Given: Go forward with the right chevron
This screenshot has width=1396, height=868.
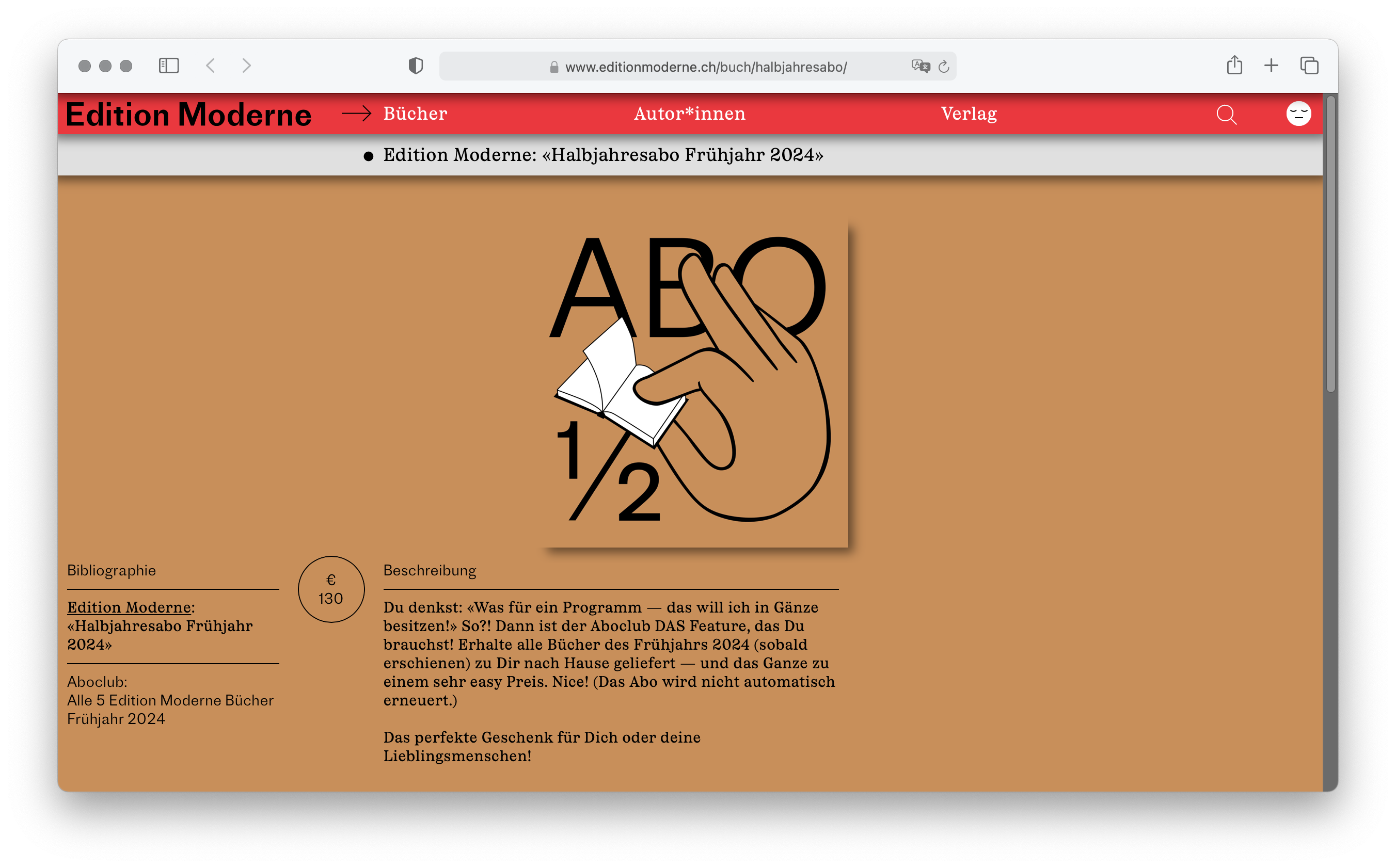Looking at the screenshot, I should point(246,66).
